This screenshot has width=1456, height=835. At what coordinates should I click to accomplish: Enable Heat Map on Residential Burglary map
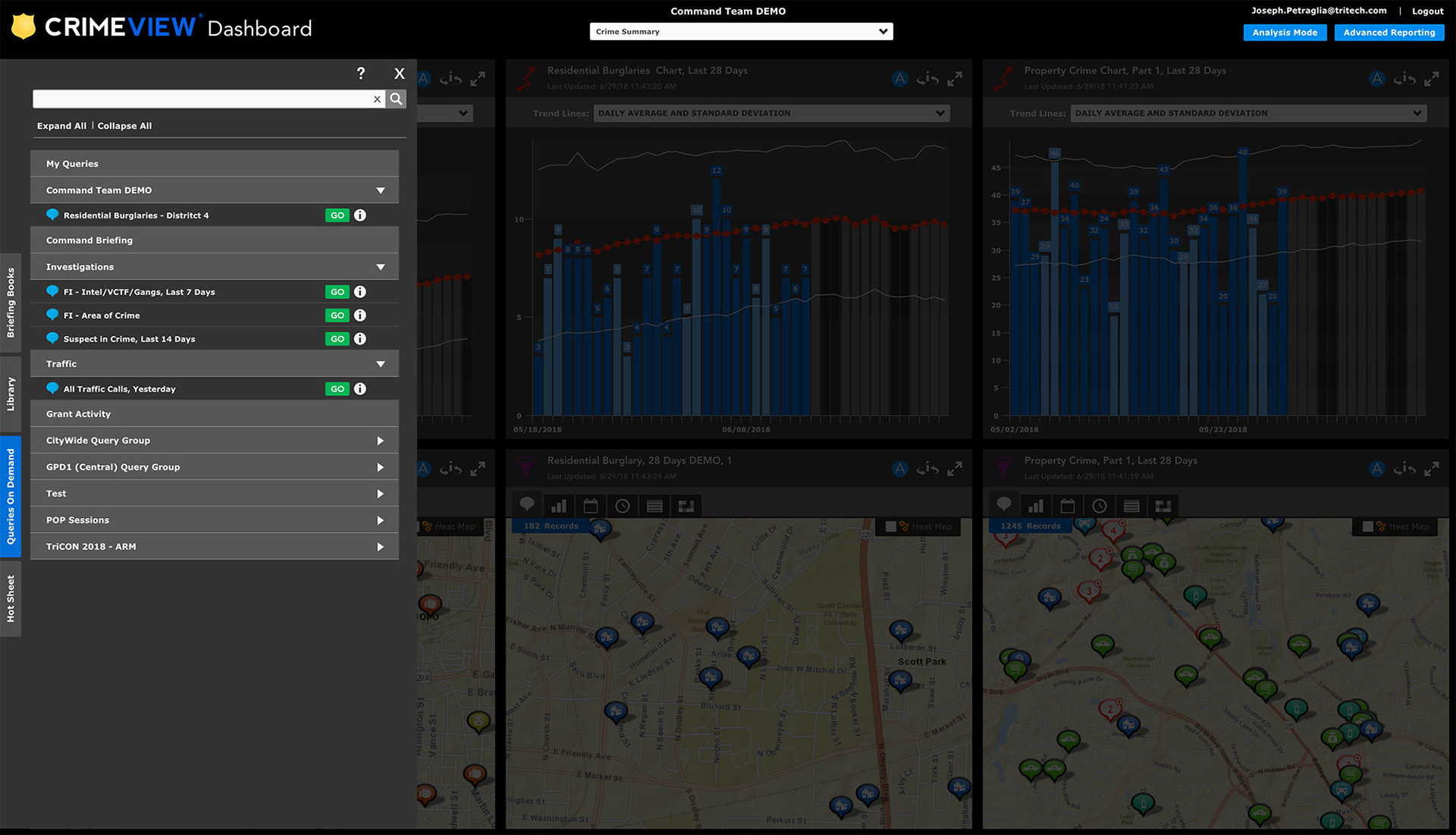(x=891, y=526)
